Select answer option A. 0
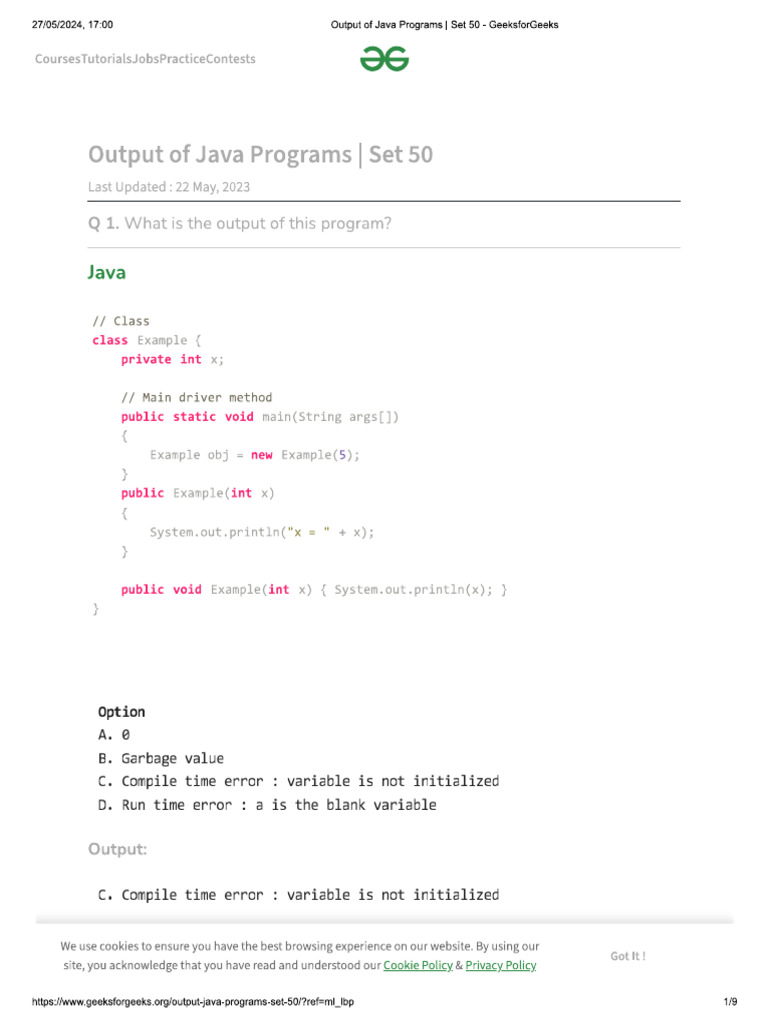The height and width of the screenshot is (1024, 768). (114, 735)
